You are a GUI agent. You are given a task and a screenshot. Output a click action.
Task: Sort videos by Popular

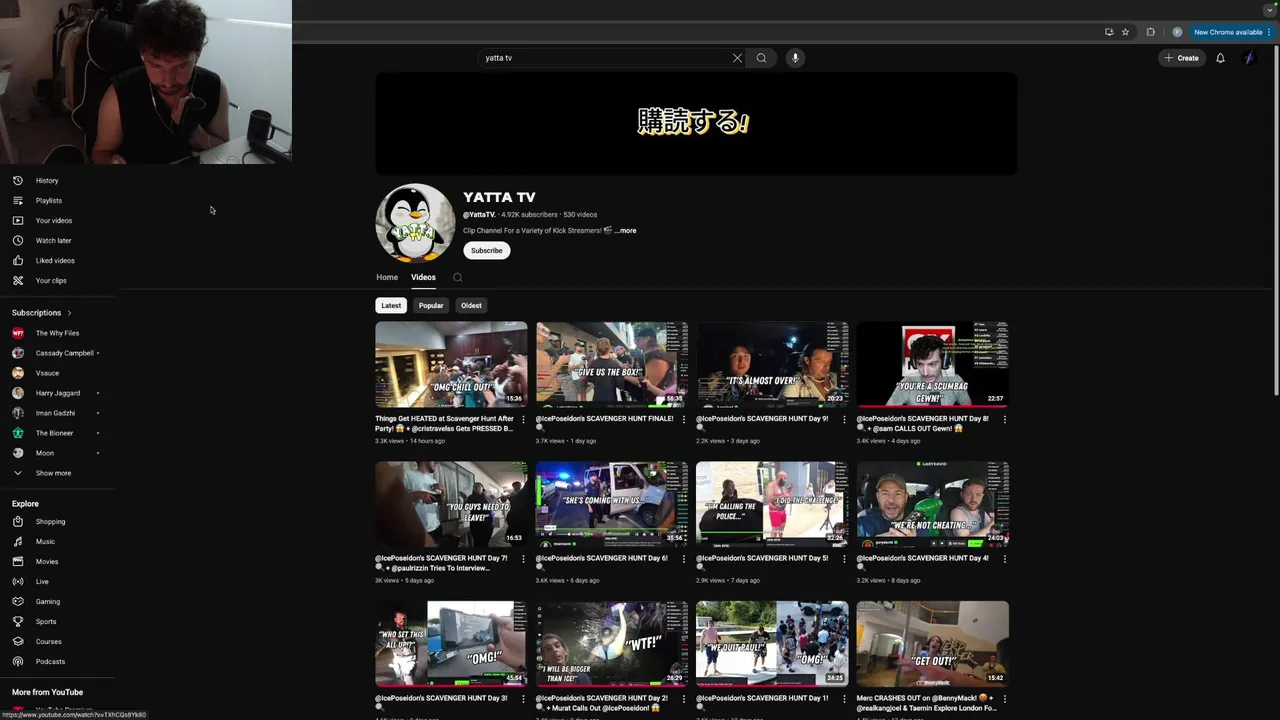[431, 306]
